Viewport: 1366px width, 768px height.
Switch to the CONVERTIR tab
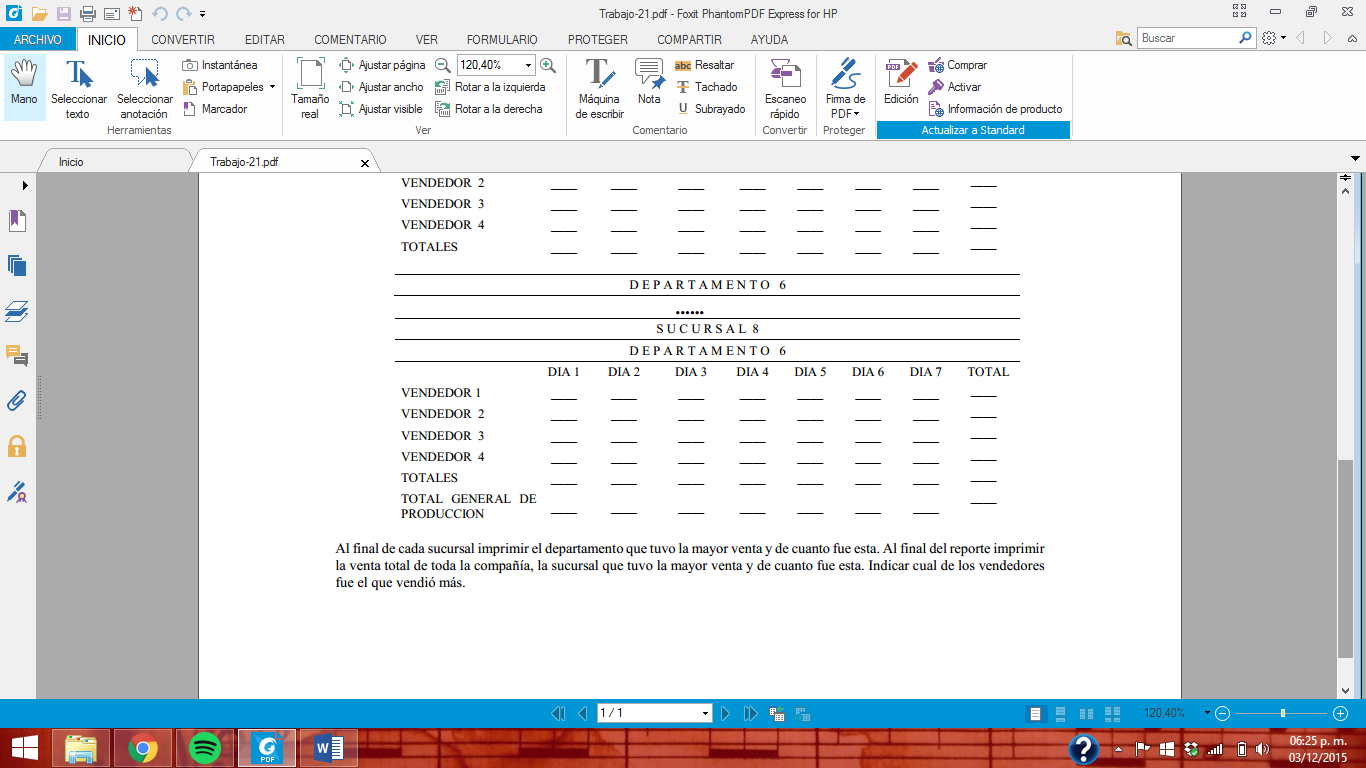[x=183, y=40]
